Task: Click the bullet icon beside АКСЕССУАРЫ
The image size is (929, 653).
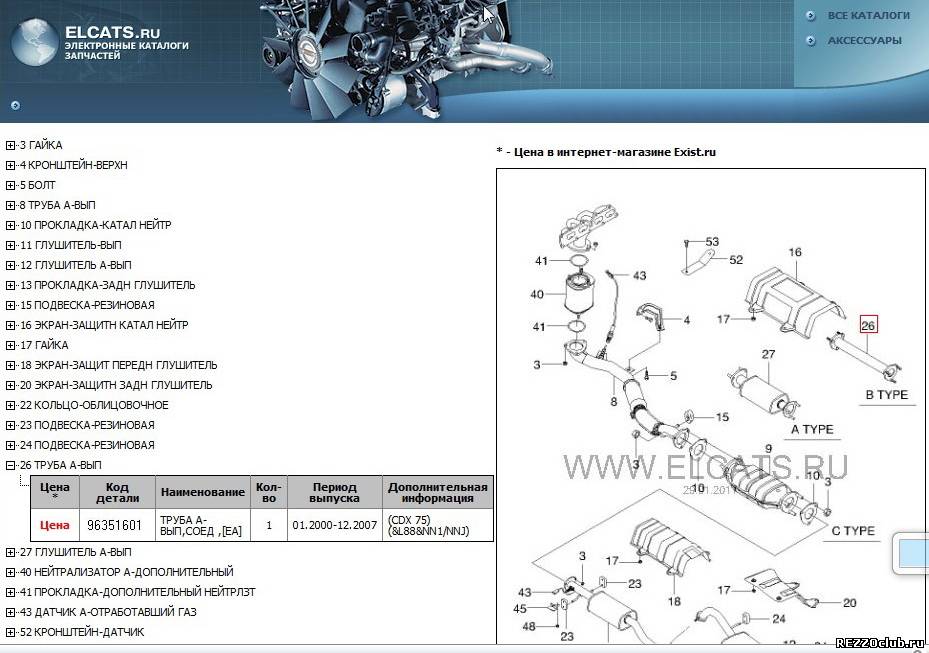Action: tap(811, 41)
